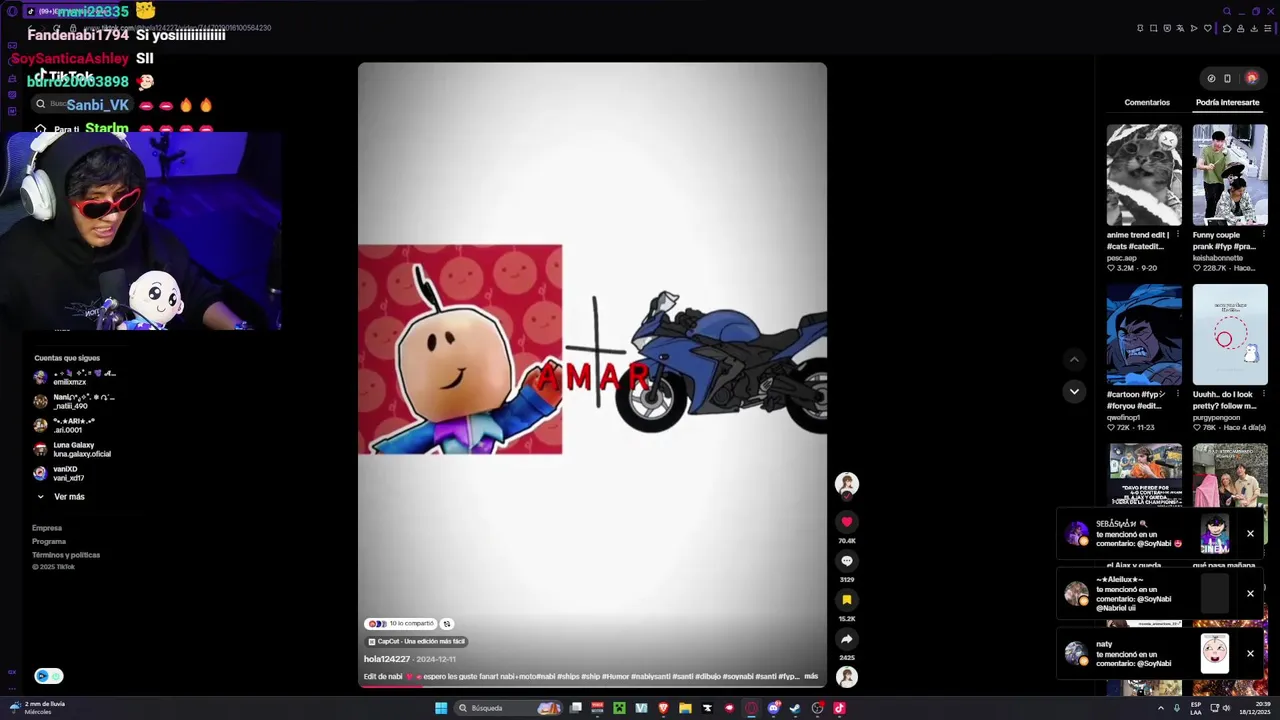The height and width of the screenshot is (720, 1280).
Task: Expand 'Ver más' followed accounts list
Action: (60, 497)
